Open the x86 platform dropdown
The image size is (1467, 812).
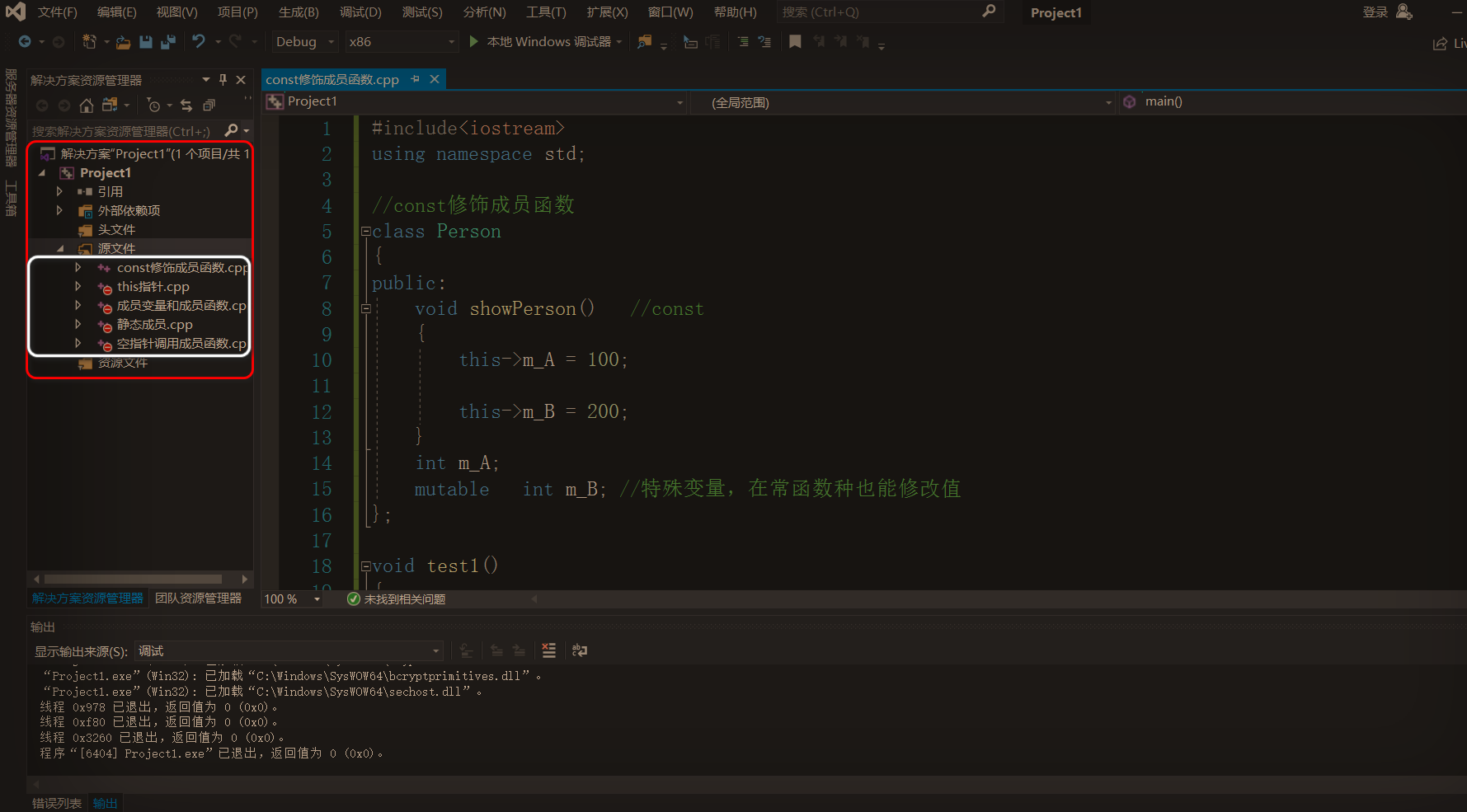[401, 41]
